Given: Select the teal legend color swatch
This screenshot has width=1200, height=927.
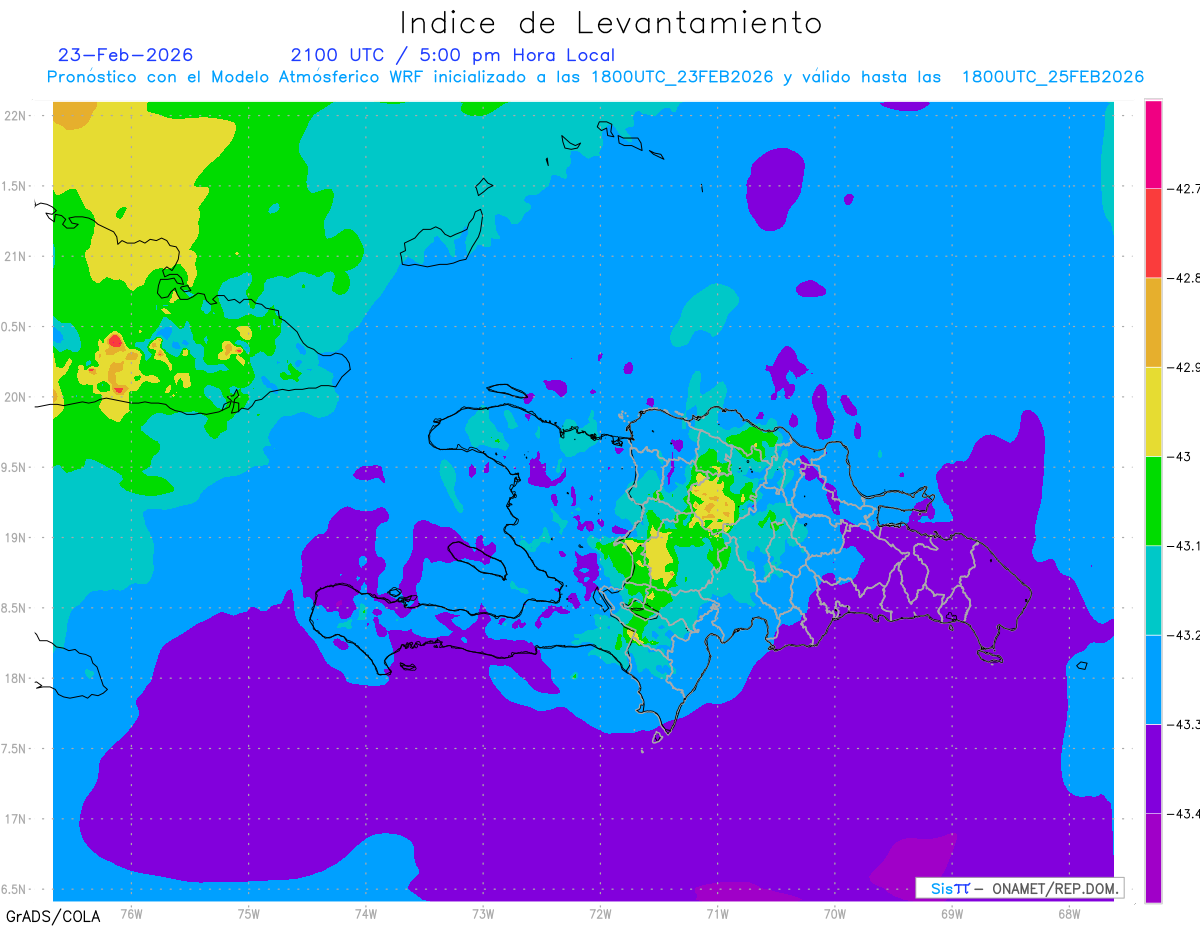Looking at the screenshot, I should 1153,590.
